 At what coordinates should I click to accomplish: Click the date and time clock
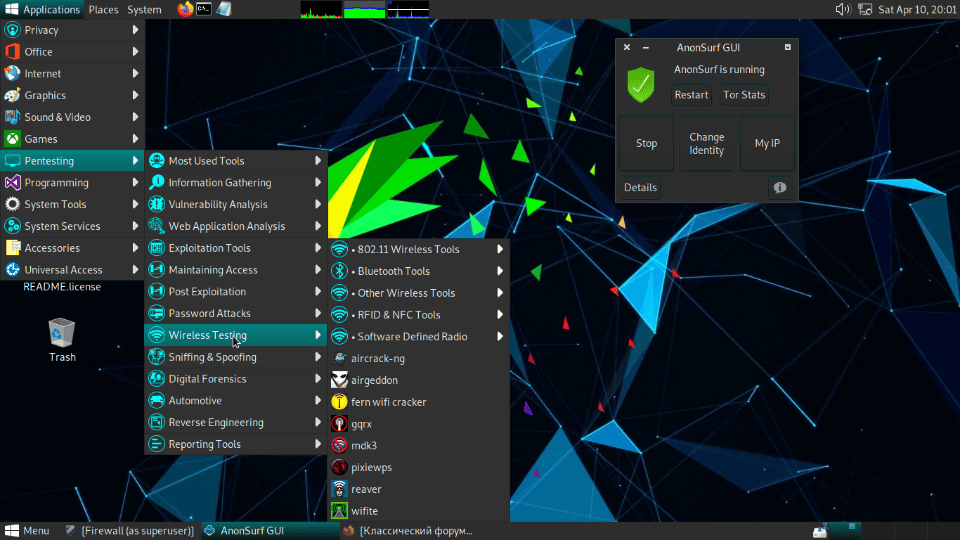[917, 9]
